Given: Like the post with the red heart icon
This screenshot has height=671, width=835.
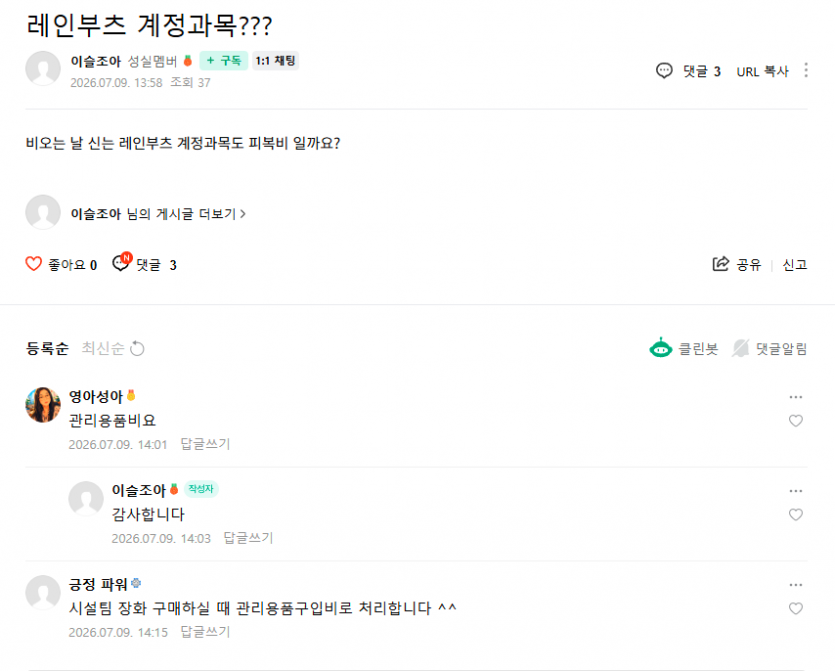Looking at the screenshot, I should [34, 264].
